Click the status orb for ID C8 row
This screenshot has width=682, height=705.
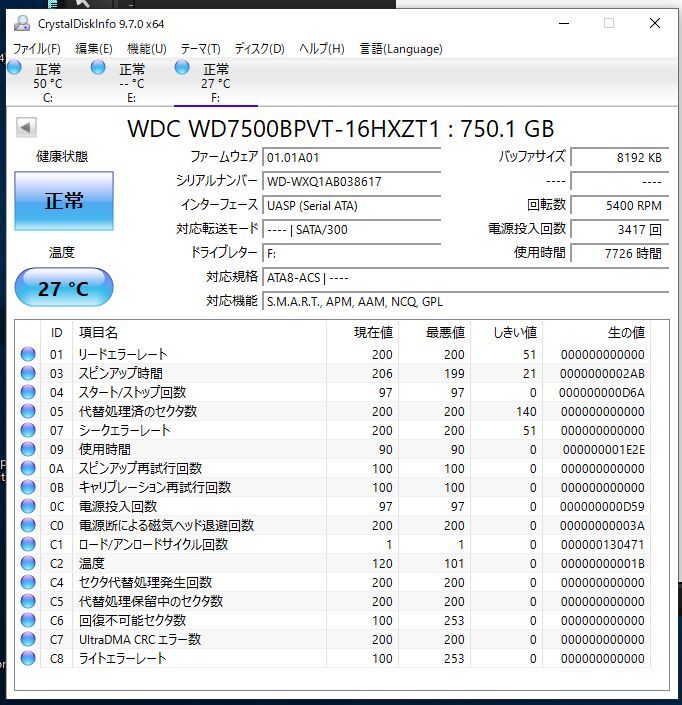[x=28, y=658]
